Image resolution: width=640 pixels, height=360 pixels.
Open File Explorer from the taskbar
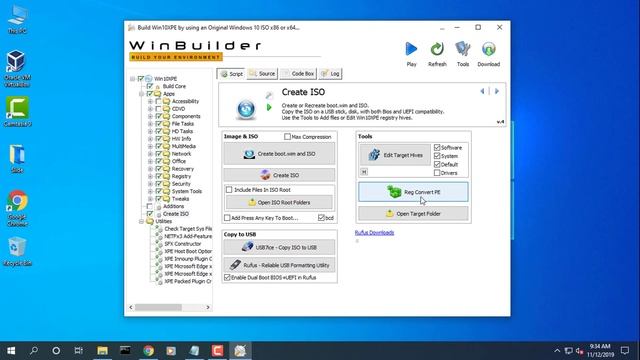coord(102,351)
